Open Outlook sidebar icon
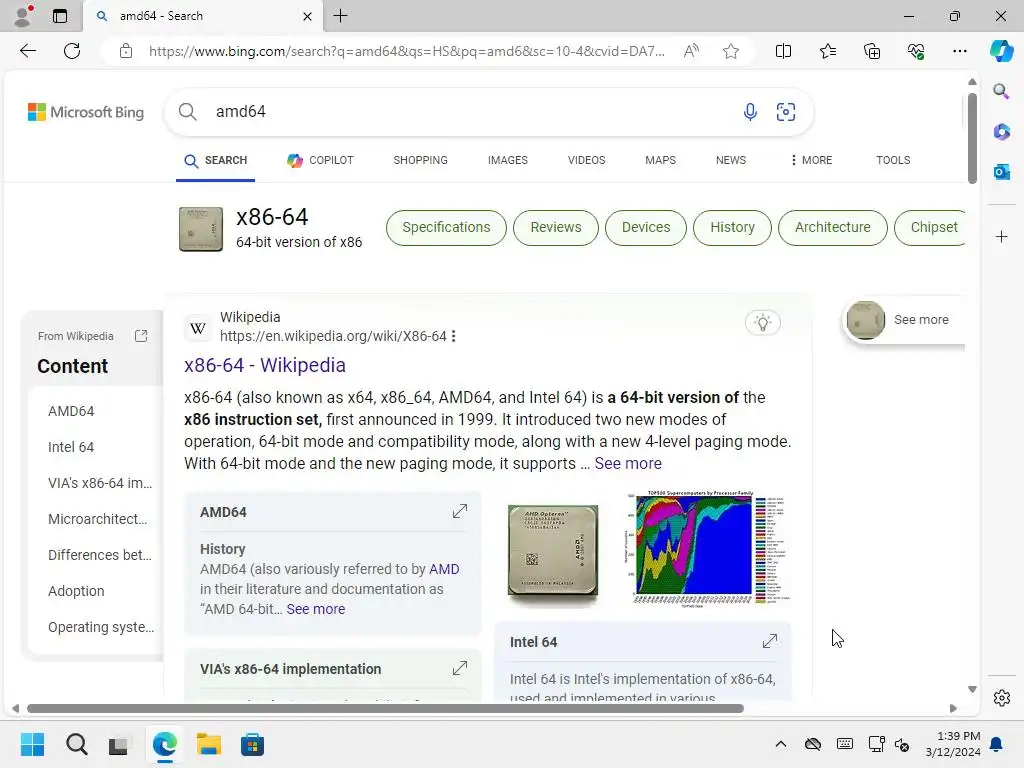This screenshot has width=1024, height=768. pos(1001,172)
